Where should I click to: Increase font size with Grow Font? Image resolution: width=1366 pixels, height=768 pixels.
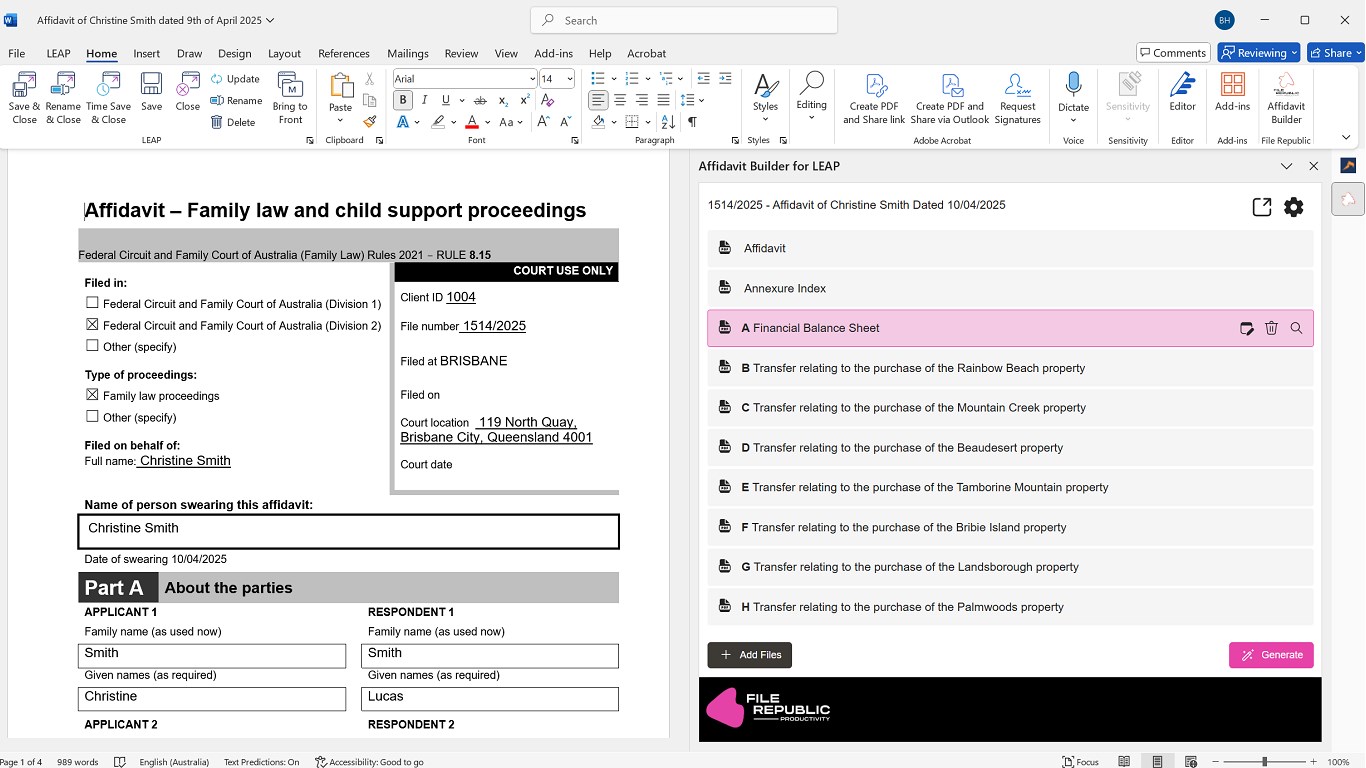[544, 122]
